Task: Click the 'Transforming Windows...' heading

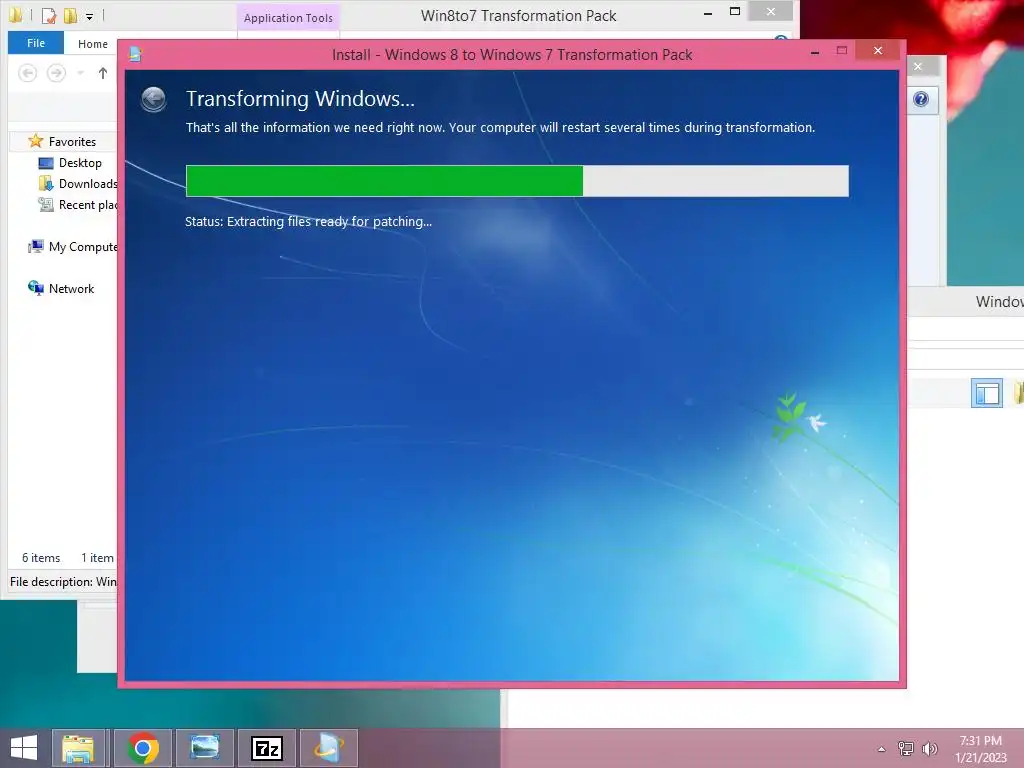Action: click(300, 99)
